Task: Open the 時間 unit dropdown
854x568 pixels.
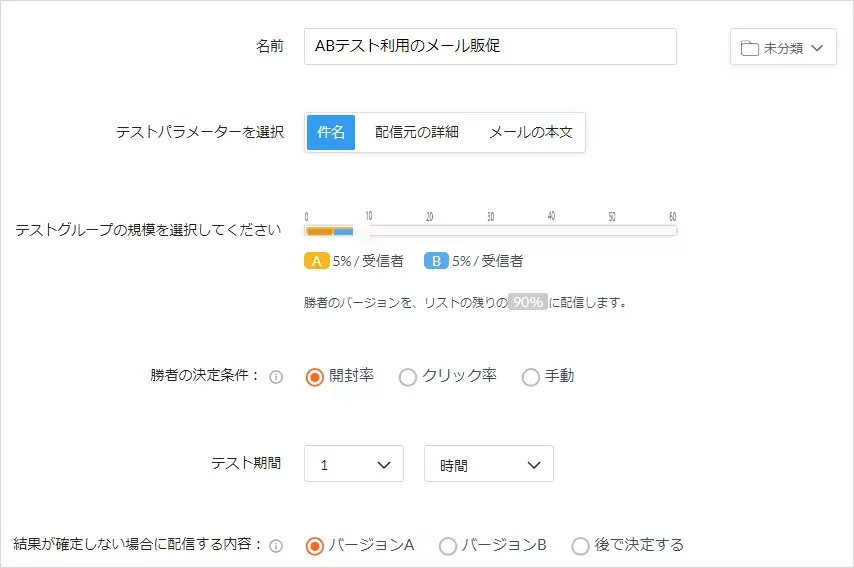Action: point(489,464)
